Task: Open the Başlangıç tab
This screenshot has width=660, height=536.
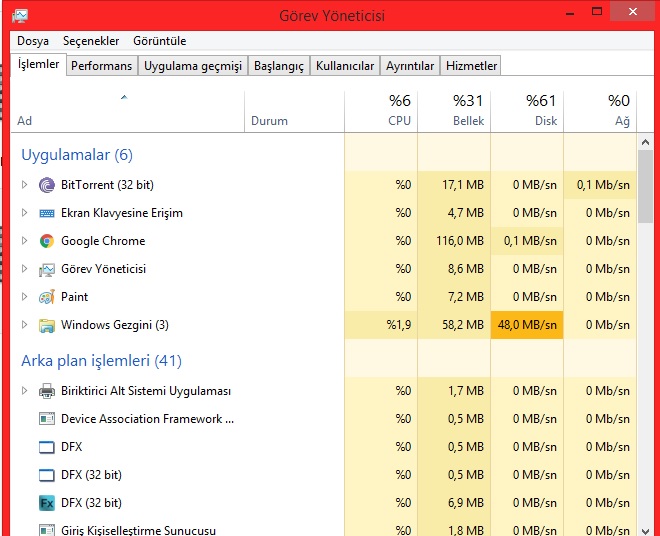Action: point(279,66)
